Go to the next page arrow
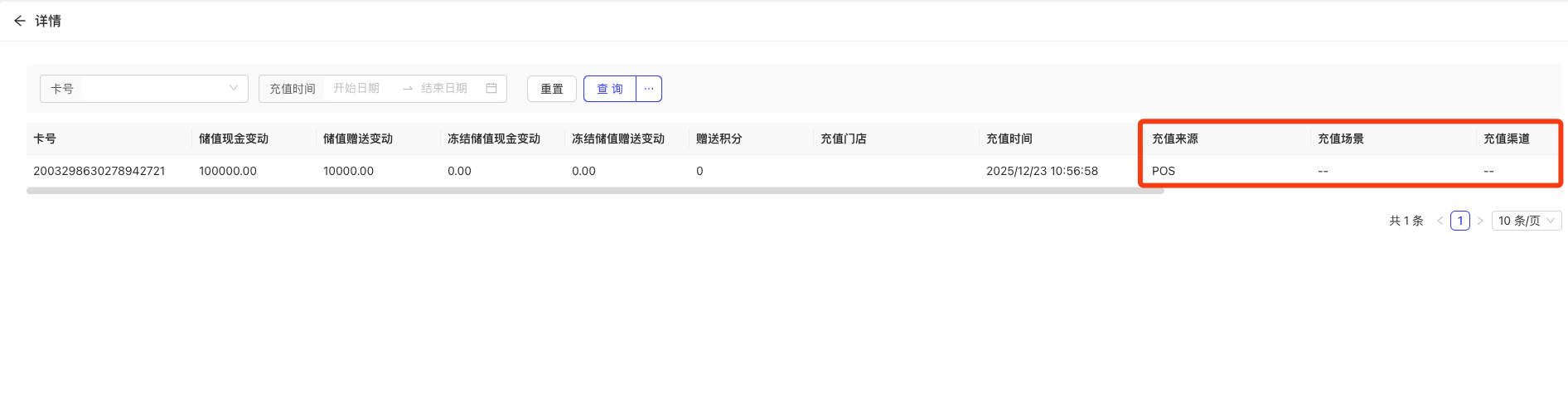1568x394 pixels. (1480, 221)
